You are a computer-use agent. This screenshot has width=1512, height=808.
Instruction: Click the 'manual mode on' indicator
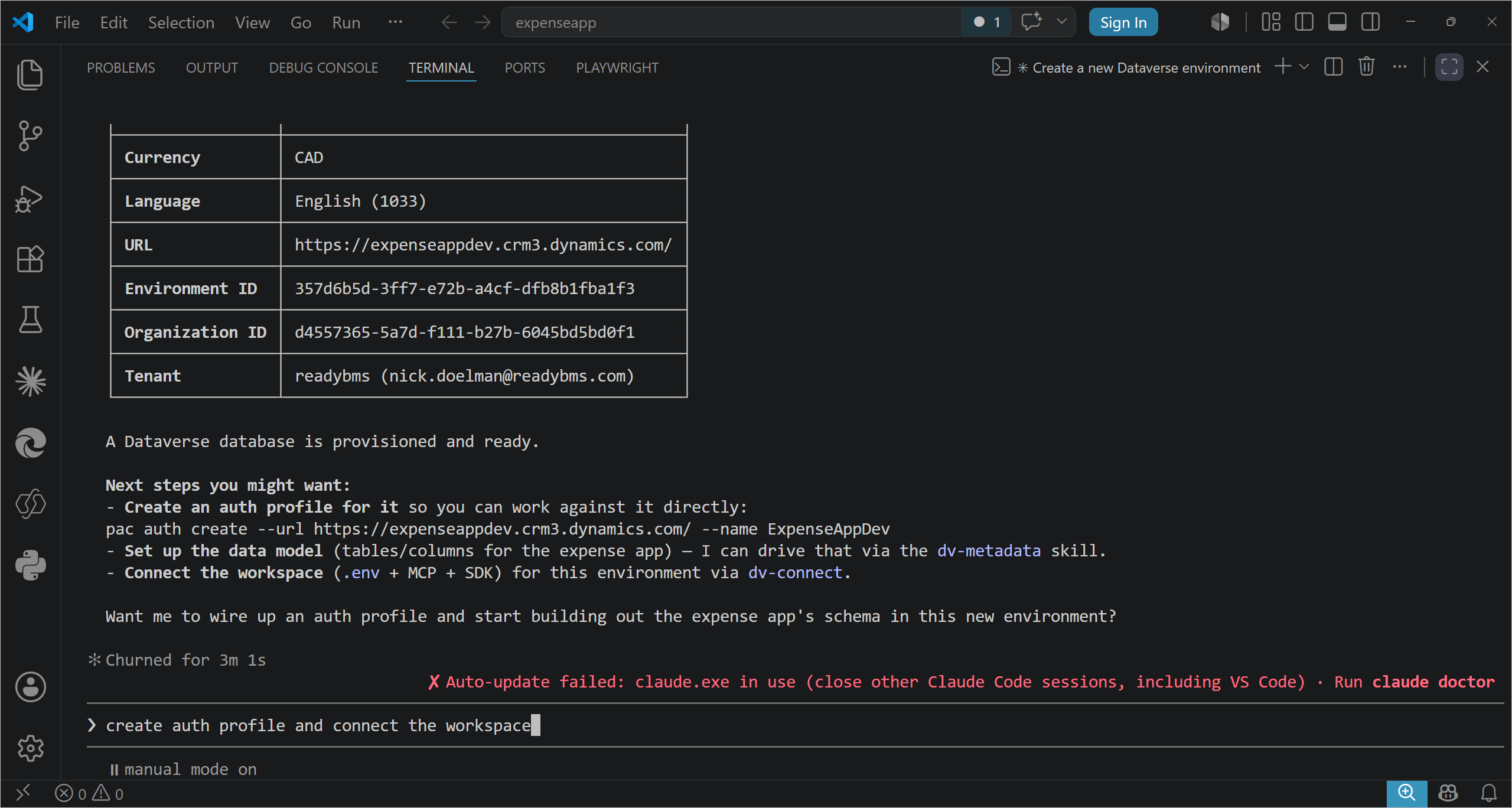click(x=183, y=769)
